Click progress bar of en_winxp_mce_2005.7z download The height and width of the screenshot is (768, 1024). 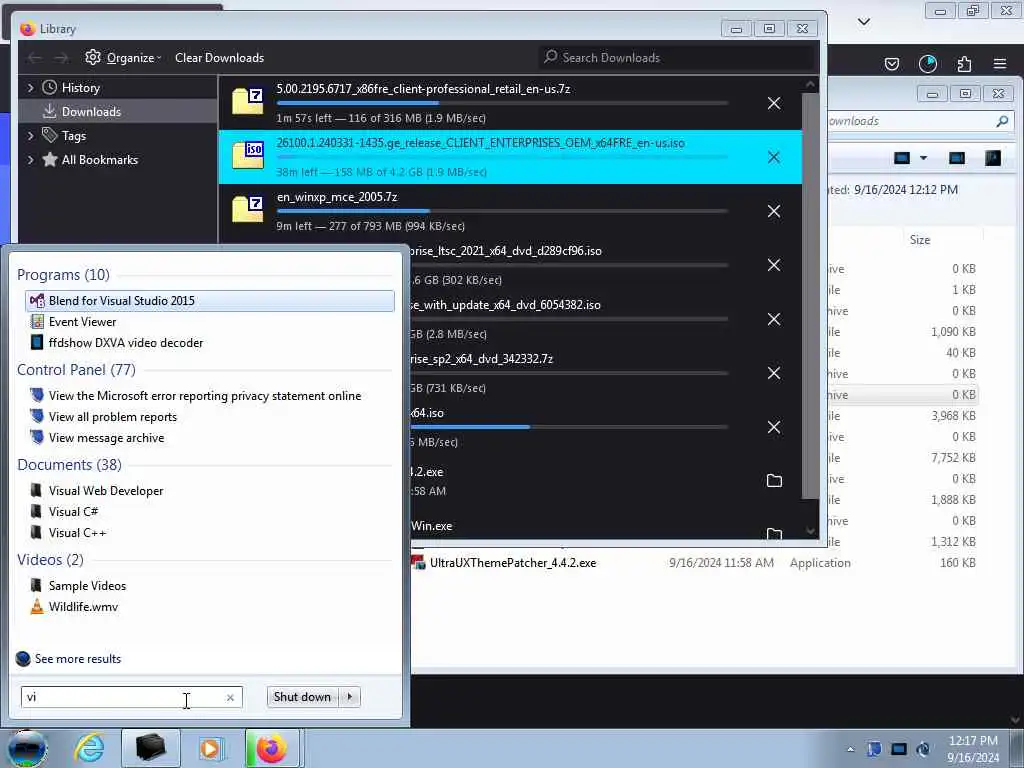[x=502, y=211]
